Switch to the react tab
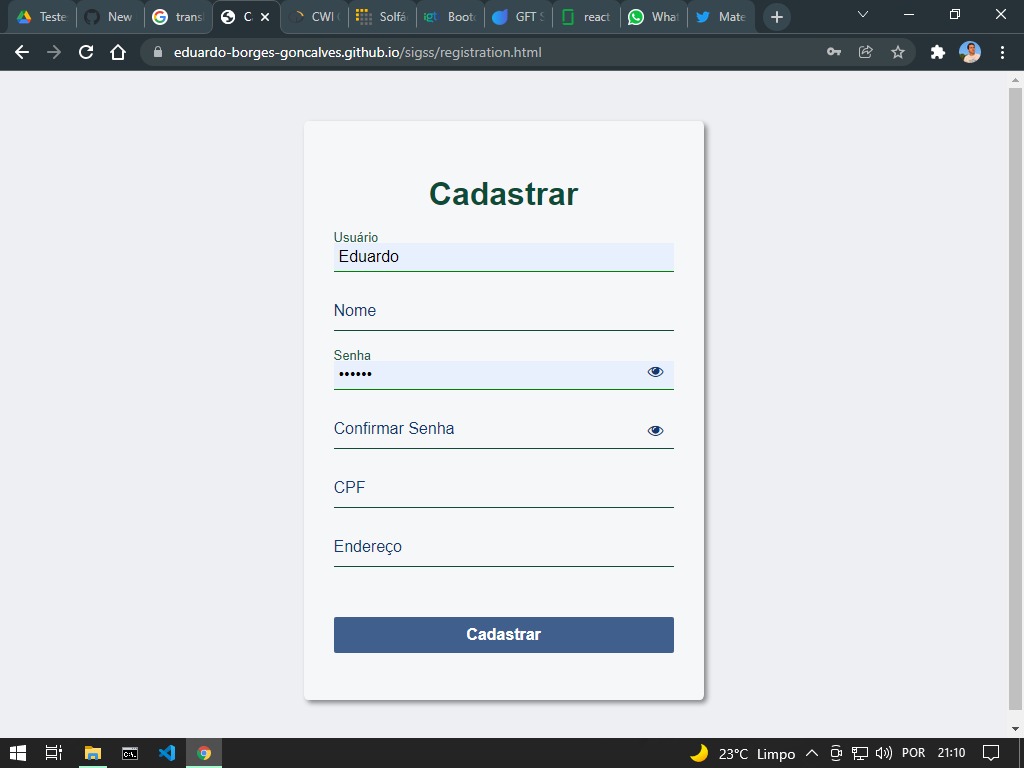 point(586,17)
